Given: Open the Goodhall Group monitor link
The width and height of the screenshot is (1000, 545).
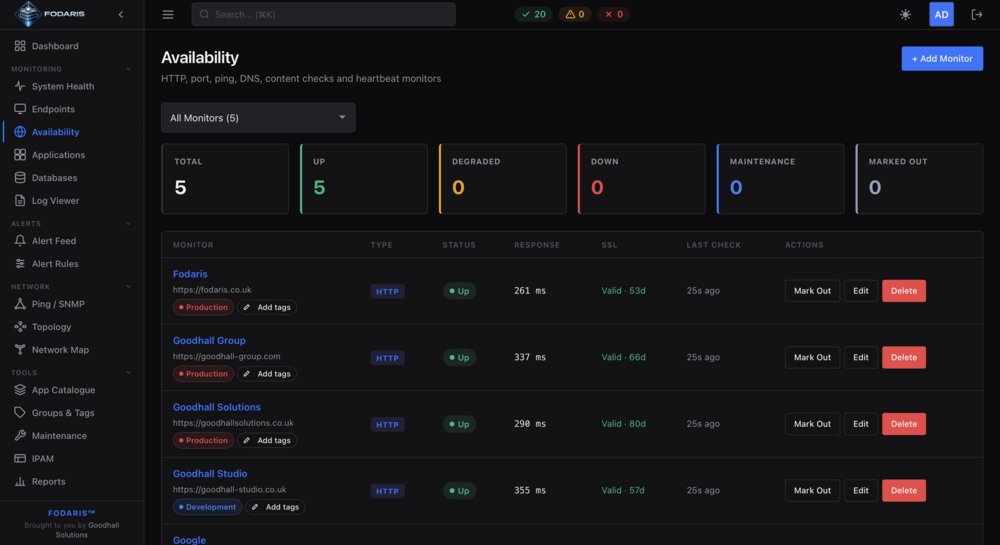Looking at the screenshot, I should tap(209, 340).
